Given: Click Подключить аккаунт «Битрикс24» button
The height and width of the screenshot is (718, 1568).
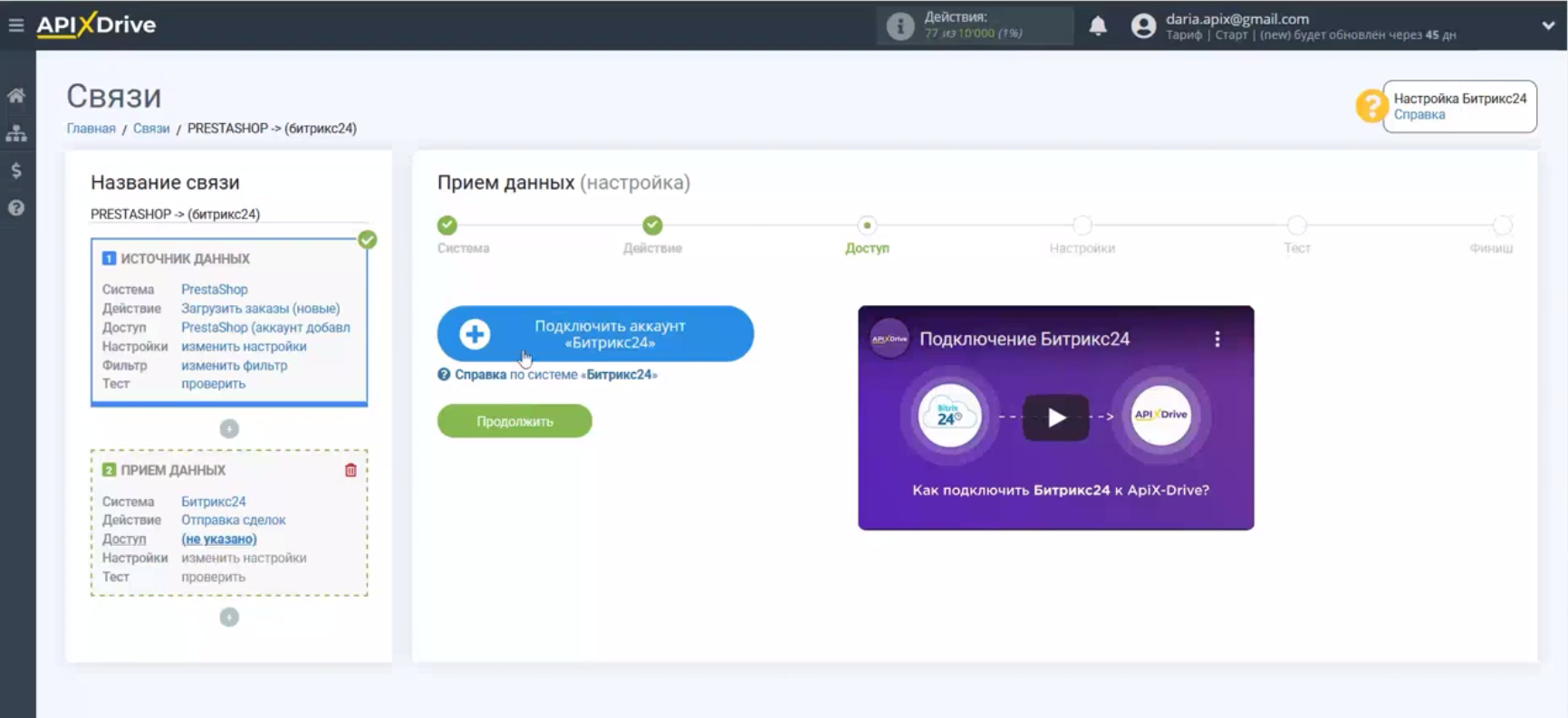Looking at the screenshot, I should coord(595,334).
